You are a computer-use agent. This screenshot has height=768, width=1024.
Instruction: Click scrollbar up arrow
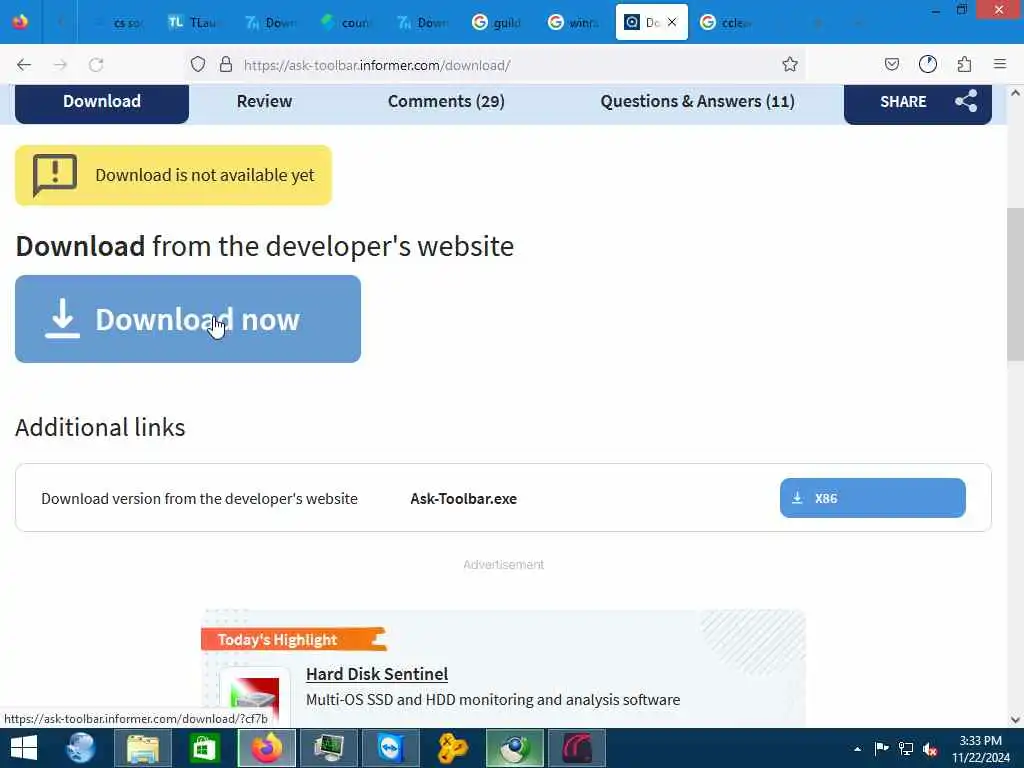pos(1016,93)
